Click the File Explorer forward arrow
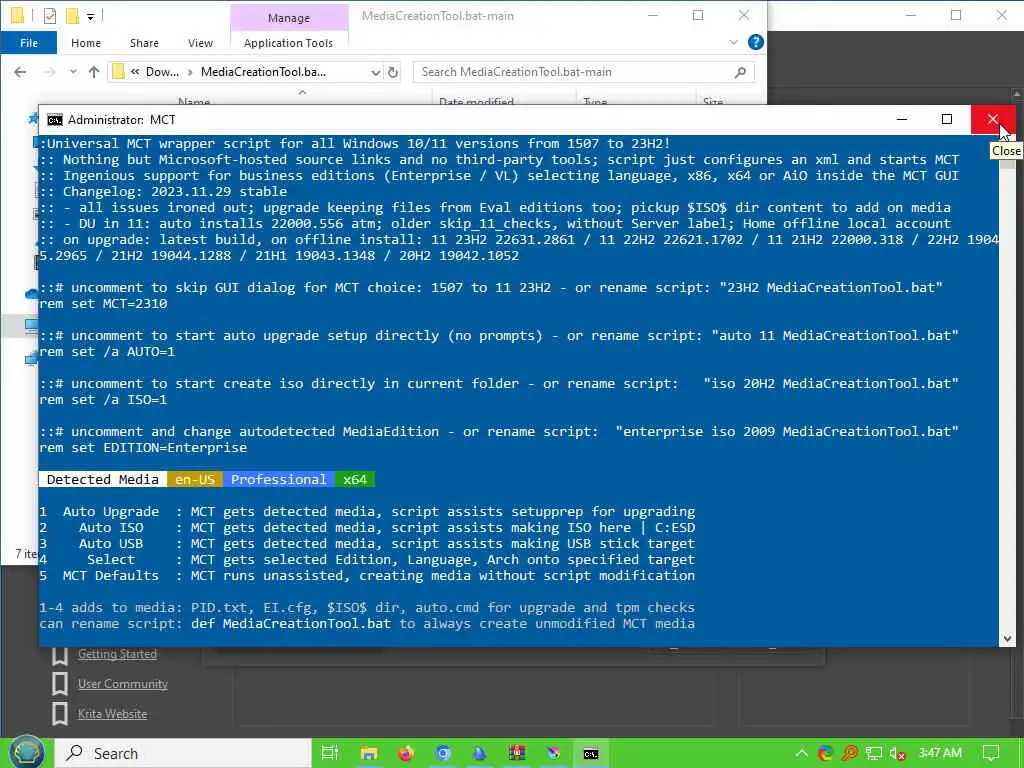This screenshot has width=1024, height=768. pos(50,72)
